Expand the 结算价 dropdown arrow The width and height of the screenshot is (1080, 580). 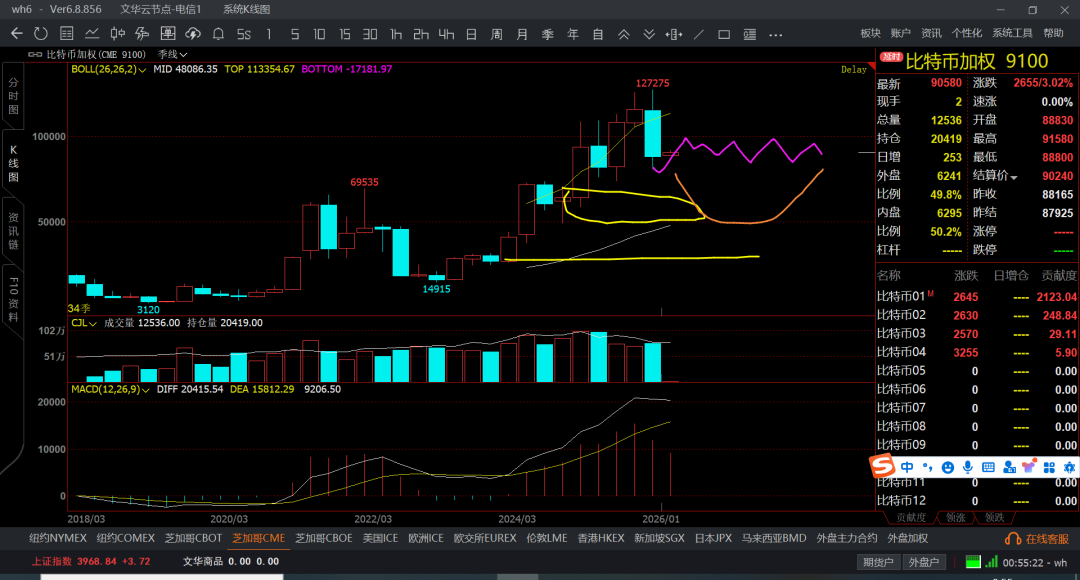coord(1013,177)
